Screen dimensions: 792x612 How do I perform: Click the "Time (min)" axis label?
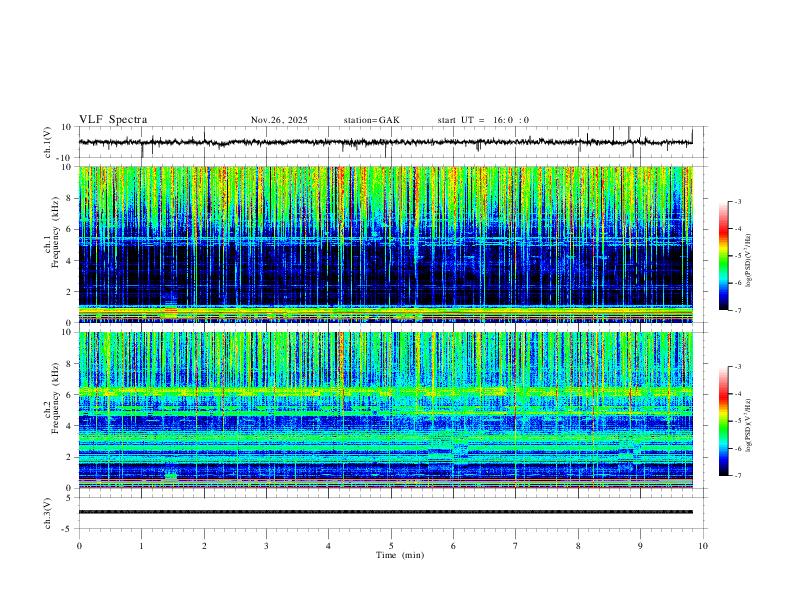click(400, 555)
